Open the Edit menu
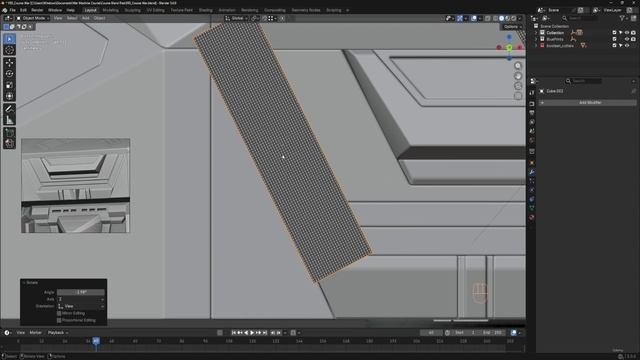Viewport: 640px width, 360px height. point(23,10)
